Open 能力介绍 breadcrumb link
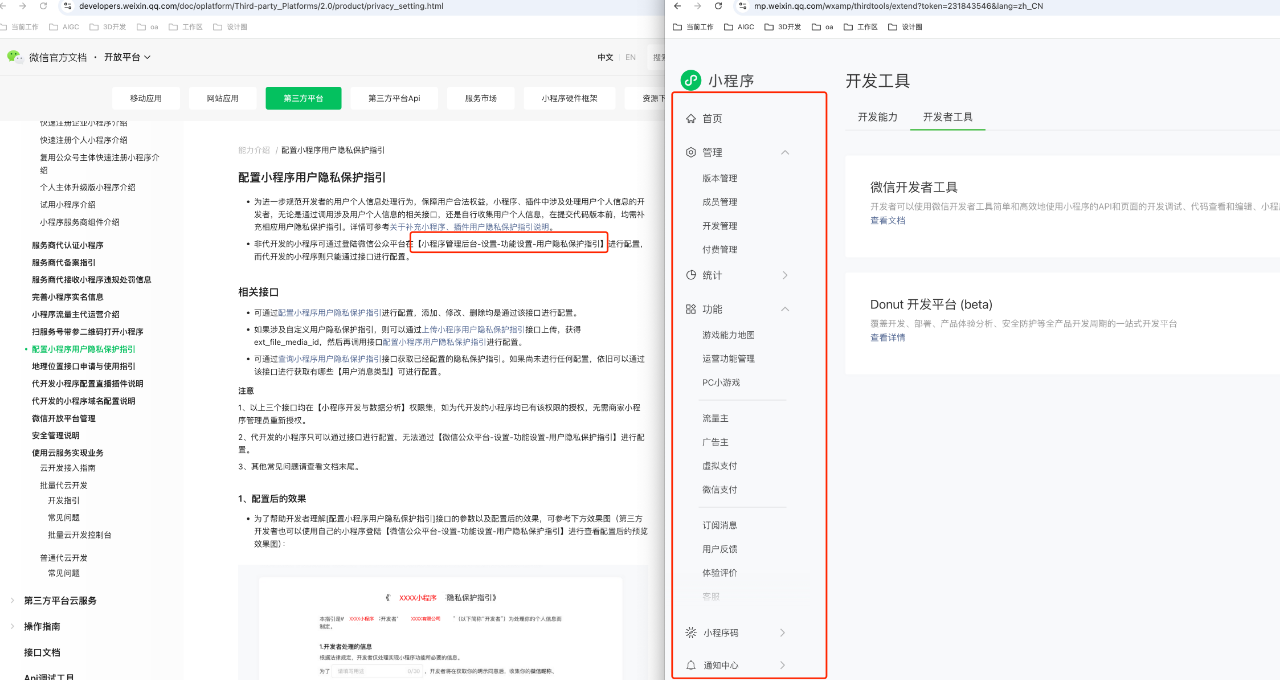Screen dimensions: 1280x680 254,149
